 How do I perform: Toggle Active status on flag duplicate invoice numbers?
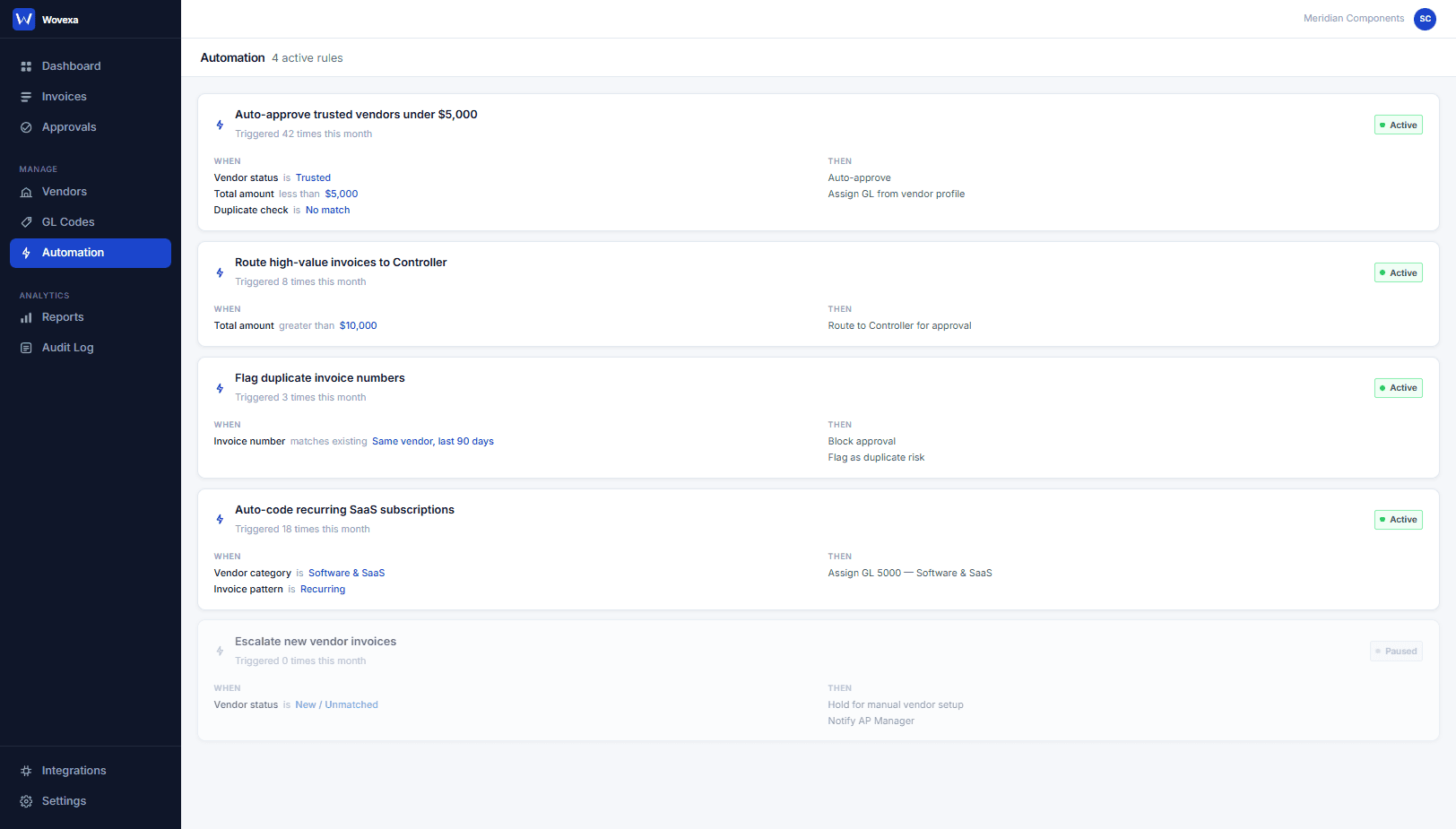click(1398, 387)
